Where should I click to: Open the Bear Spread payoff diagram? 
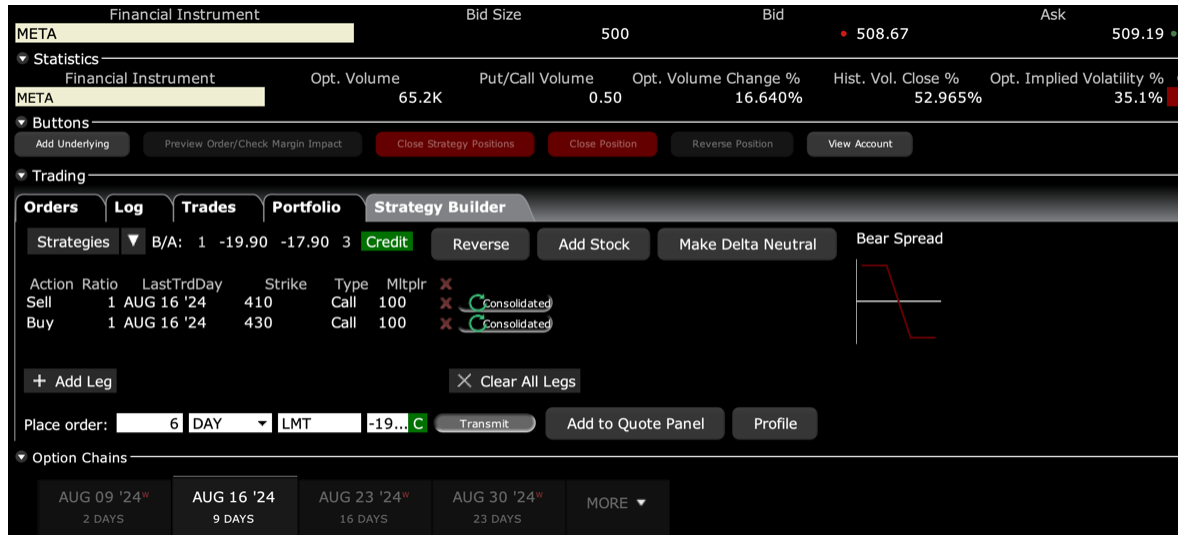click(899, 301)
